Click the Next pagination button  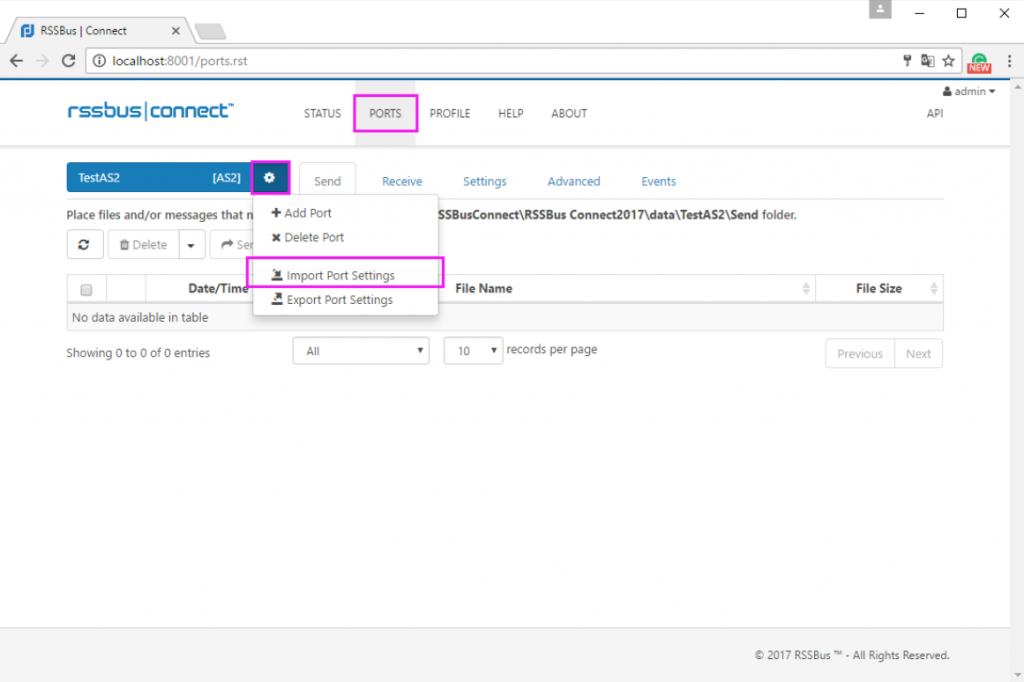click(918, 353)
